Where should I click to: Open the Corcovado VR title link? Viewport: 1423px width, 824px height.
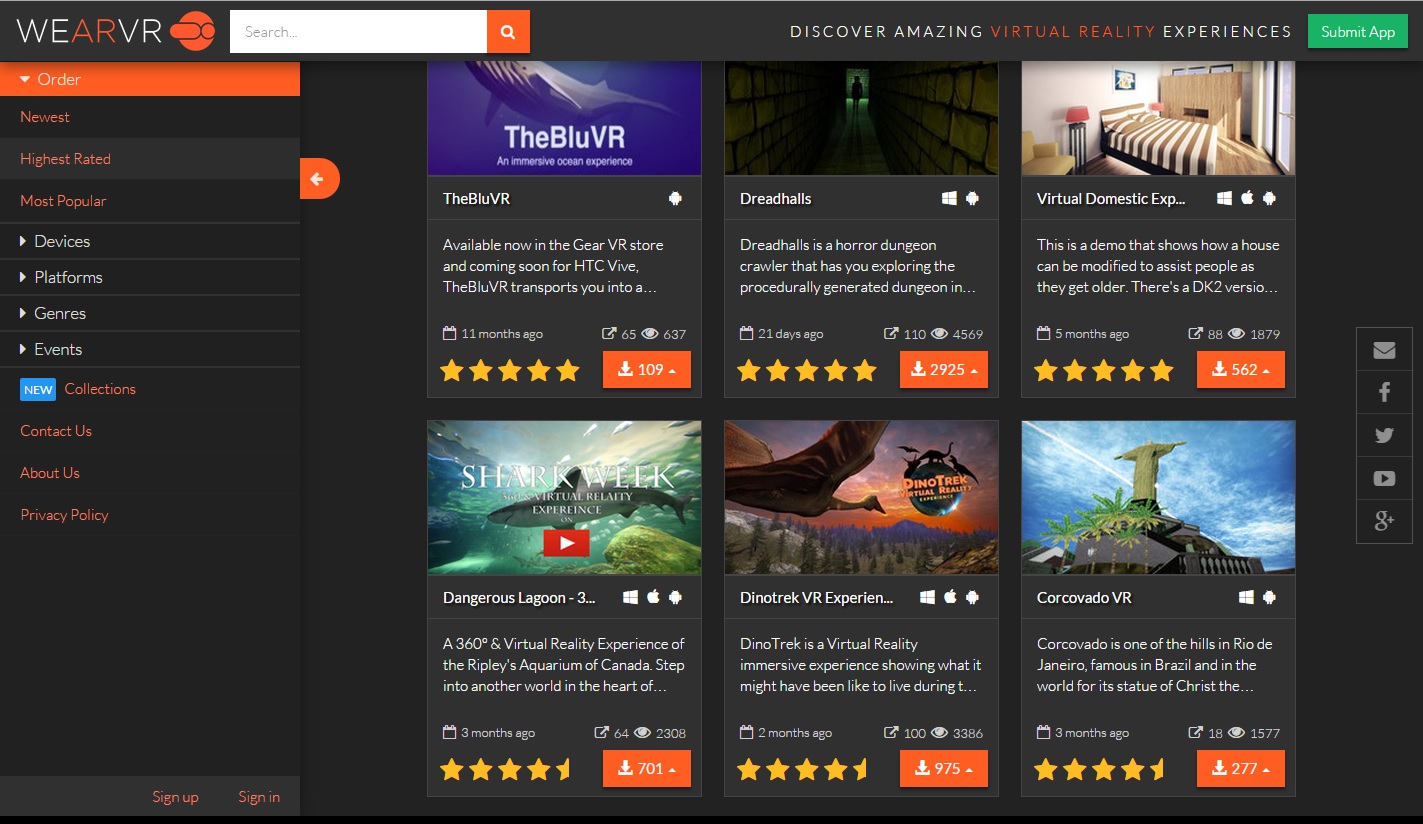pos(1084,598)
